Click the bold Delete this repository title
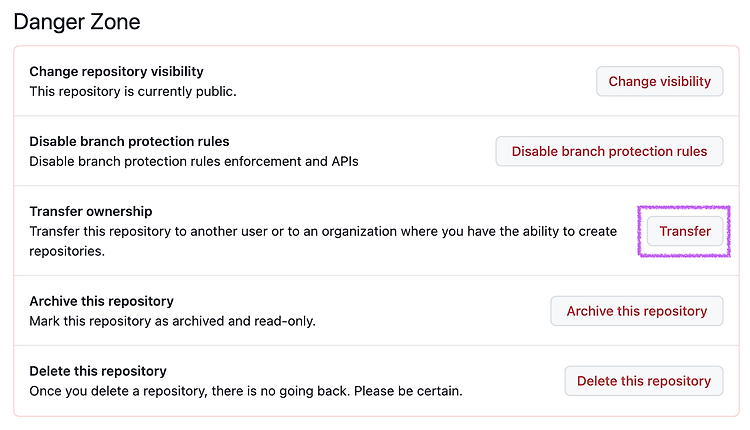The width and height of the screenshot is (750, 430). (x=98, y=371)
